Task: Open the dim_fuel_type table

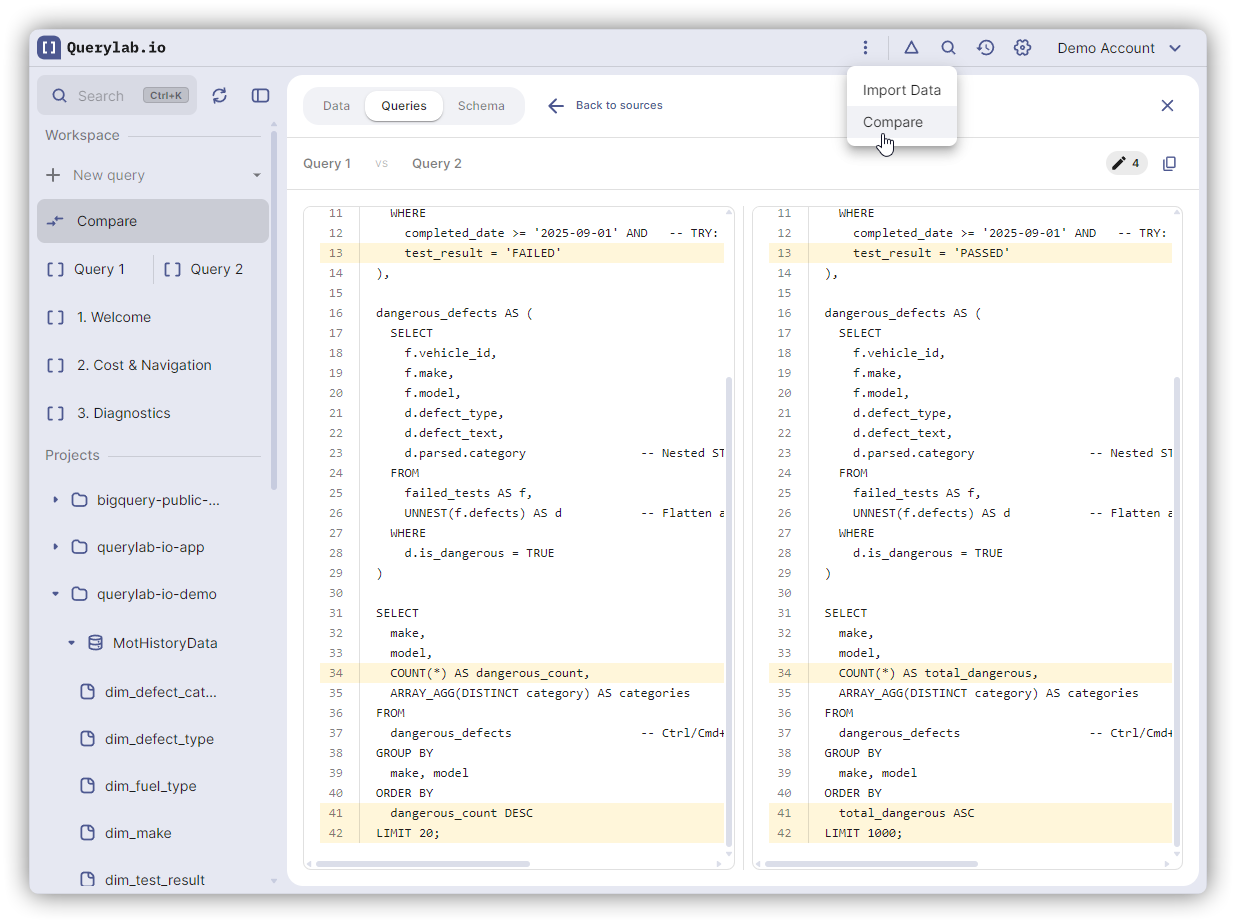Action: [x=150, y=786]
